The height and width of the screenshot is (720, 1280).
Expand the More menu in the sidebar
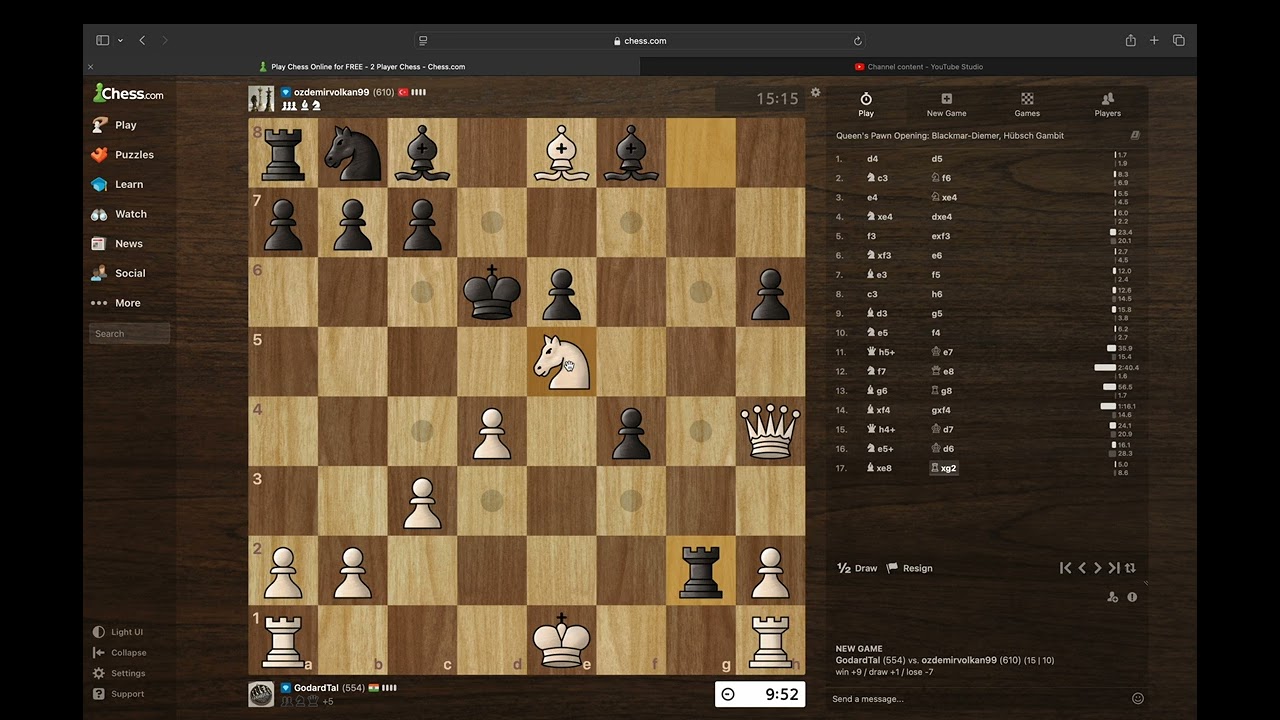(116, 303)
